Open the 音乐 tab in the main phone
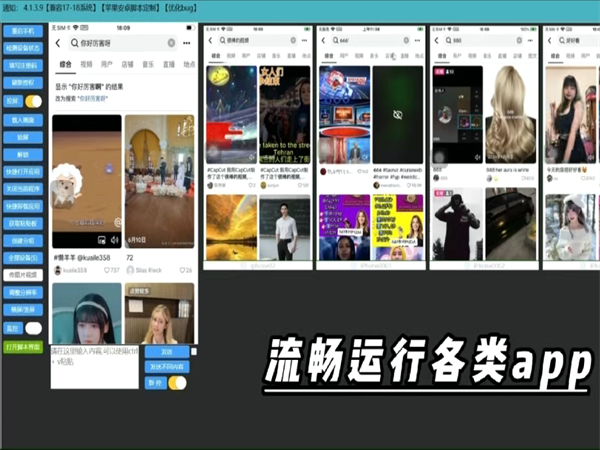 coord(148,64)
